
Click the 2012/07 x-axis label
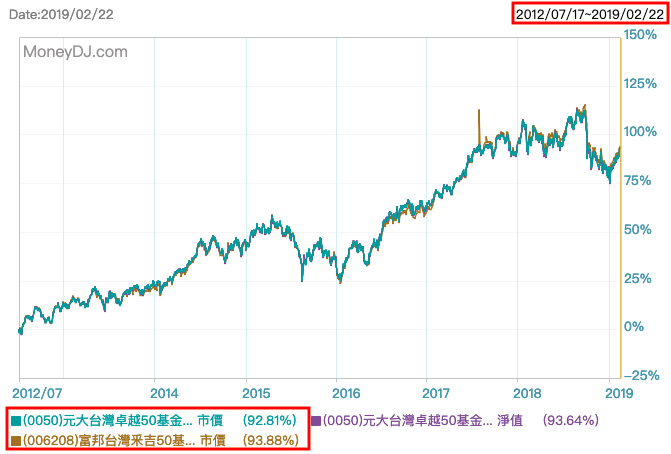[x=37, y=393]
